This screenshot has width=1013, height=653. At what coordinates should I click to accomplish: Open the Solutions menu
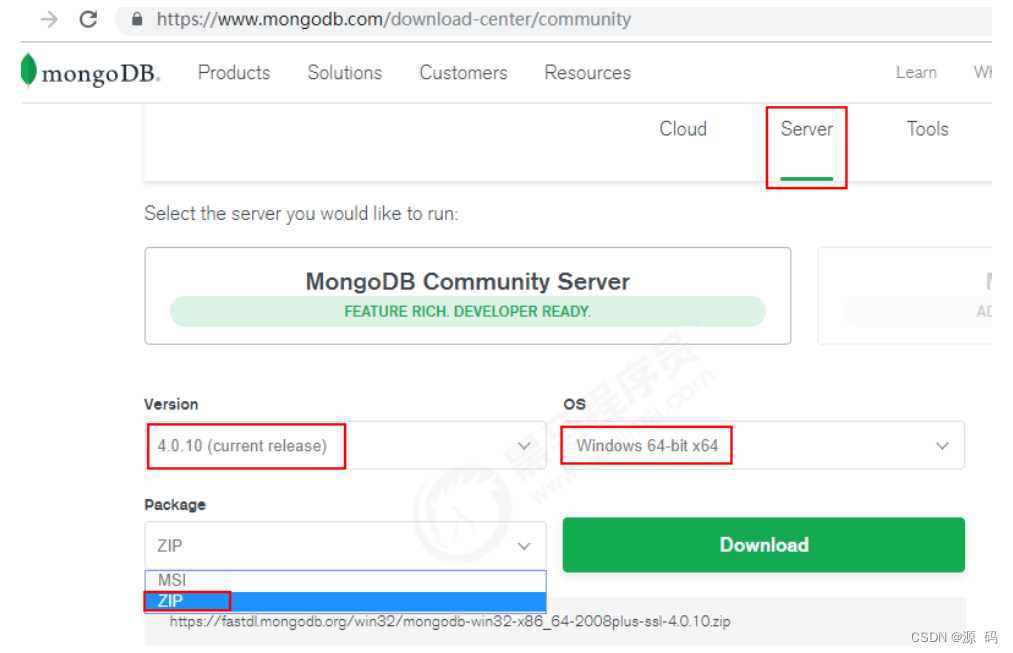point(344,72)
